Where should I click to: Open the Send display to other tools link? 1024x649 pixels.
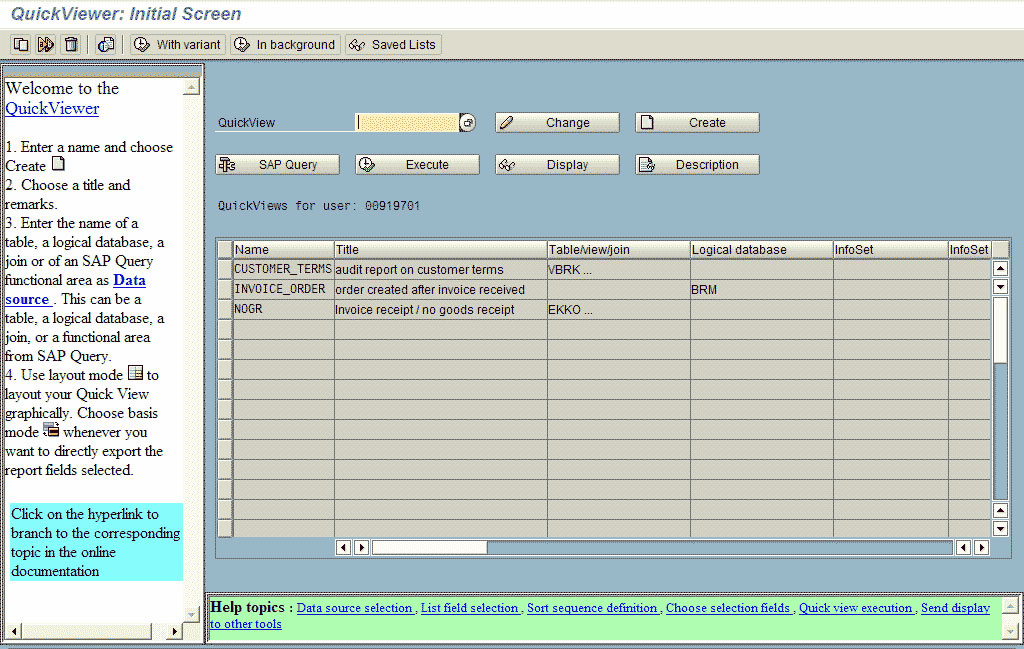(955, 608)
